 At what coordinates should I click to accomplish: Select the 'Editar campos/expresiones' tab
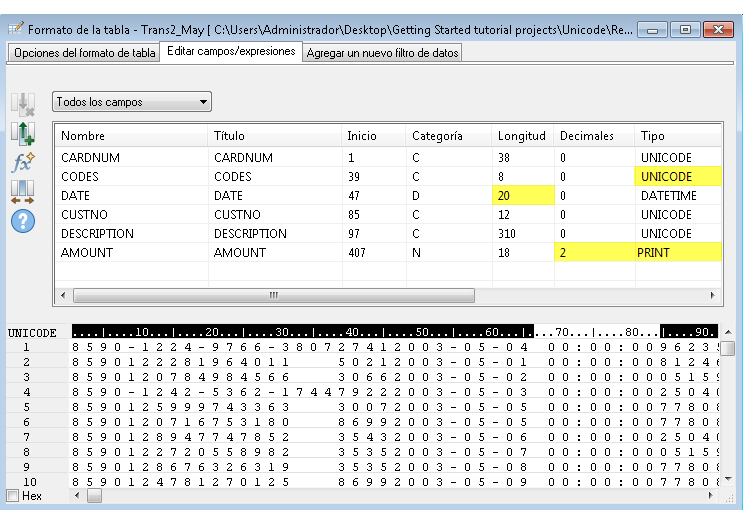(x=231, y=50)
